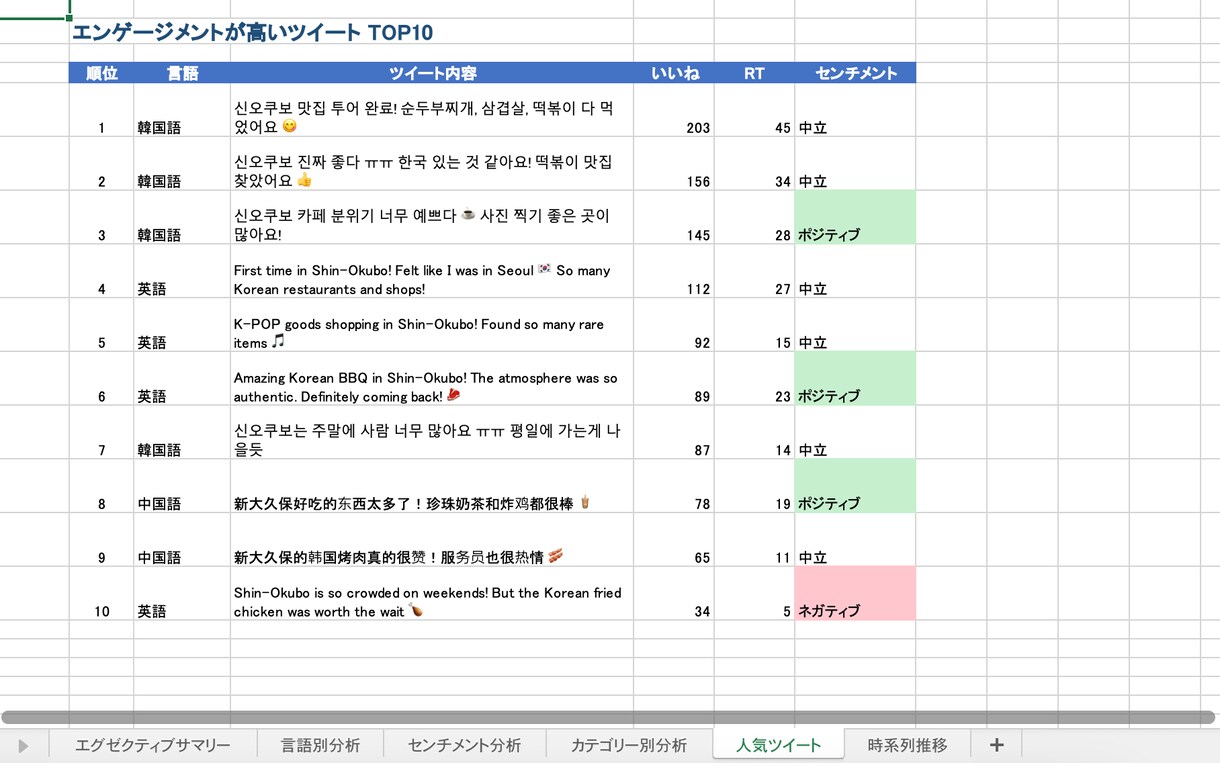Click the 言語 column header
The width and height of the screenshot is (1220, 763).
click(x=182, y=73)
